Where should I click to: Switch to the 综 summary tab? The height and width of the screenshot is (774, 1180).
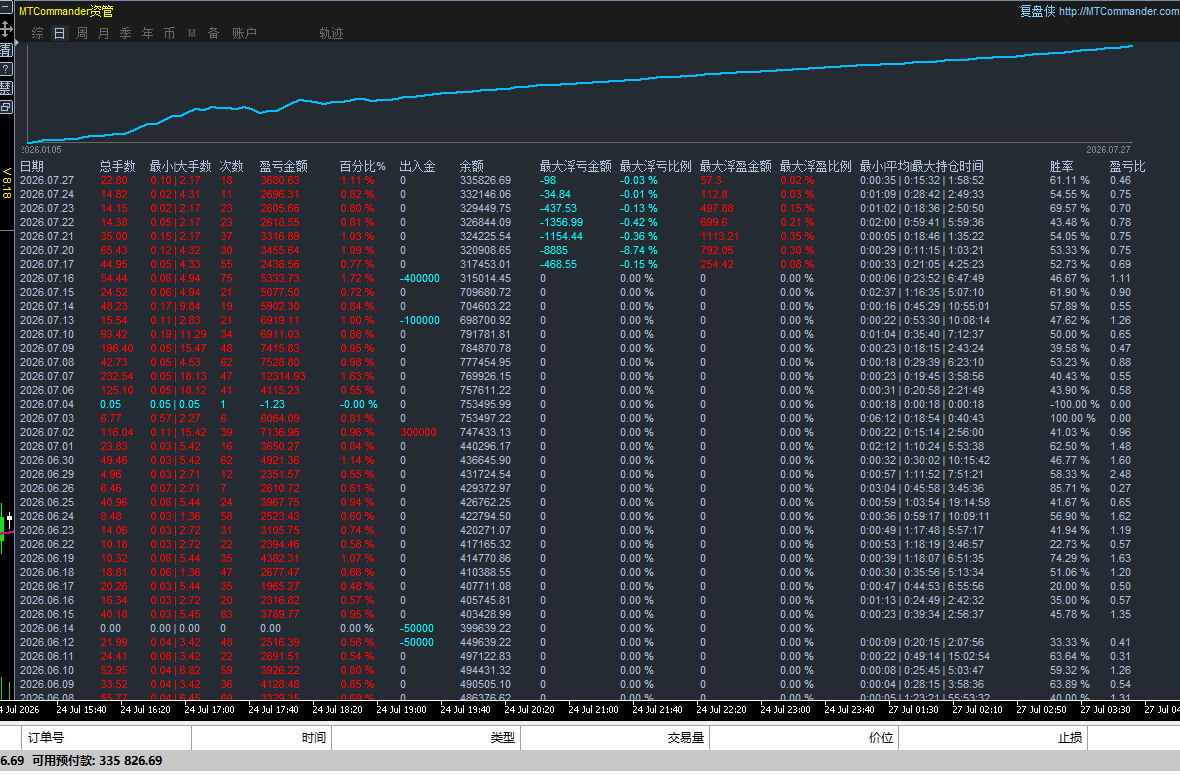pos(38,33)
